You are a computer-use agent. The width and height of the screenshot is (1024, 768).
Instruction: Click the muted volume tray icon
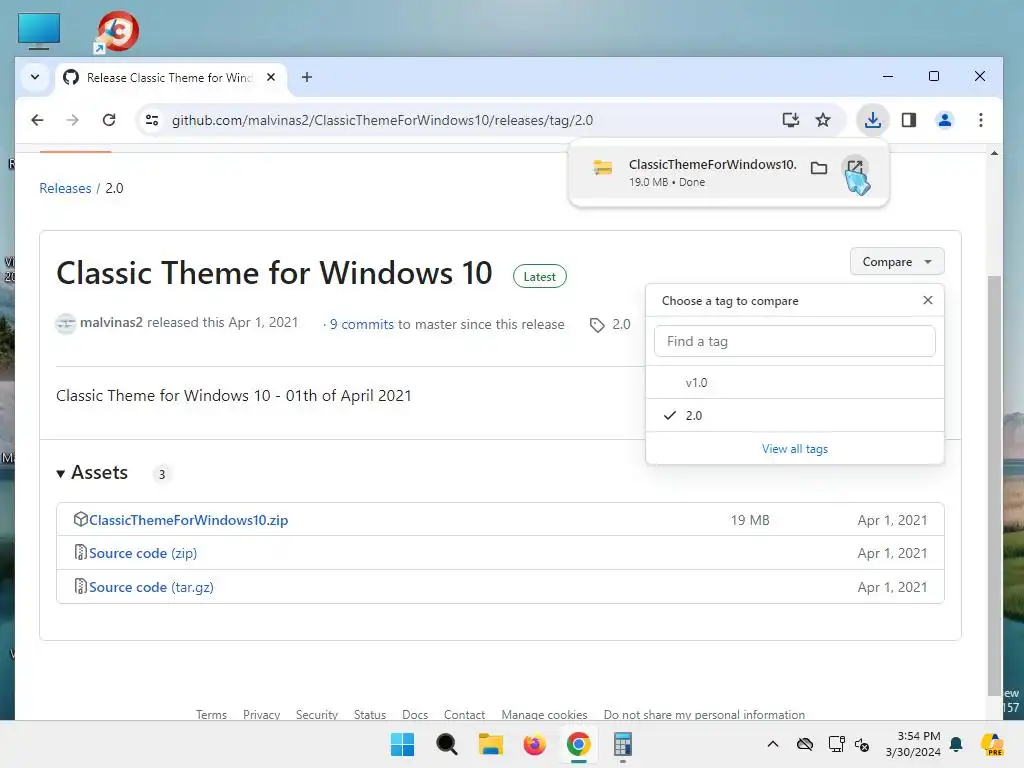coord(862,744)
